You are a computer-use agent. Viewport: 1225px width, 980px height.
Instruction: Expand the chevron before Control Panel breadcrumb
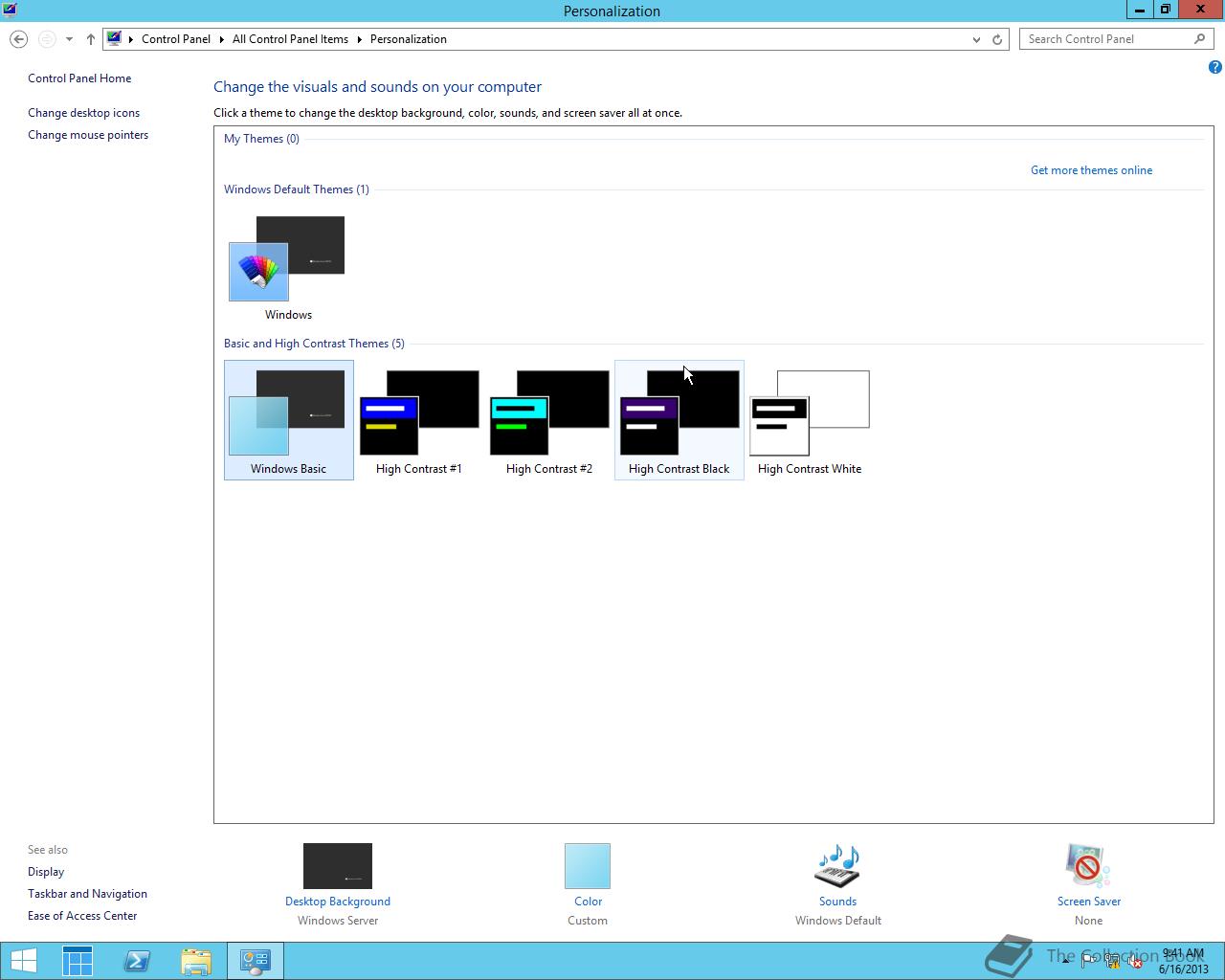[x=131, y=39]
